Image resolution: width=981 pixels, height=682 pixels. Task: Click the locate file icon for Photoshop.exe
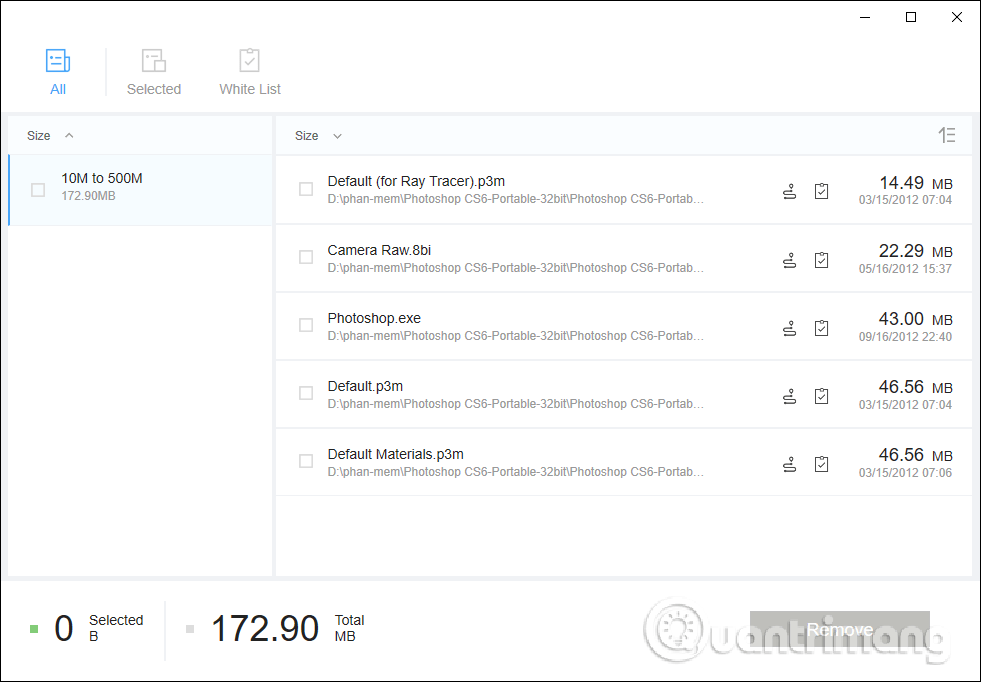pos(789,328)
